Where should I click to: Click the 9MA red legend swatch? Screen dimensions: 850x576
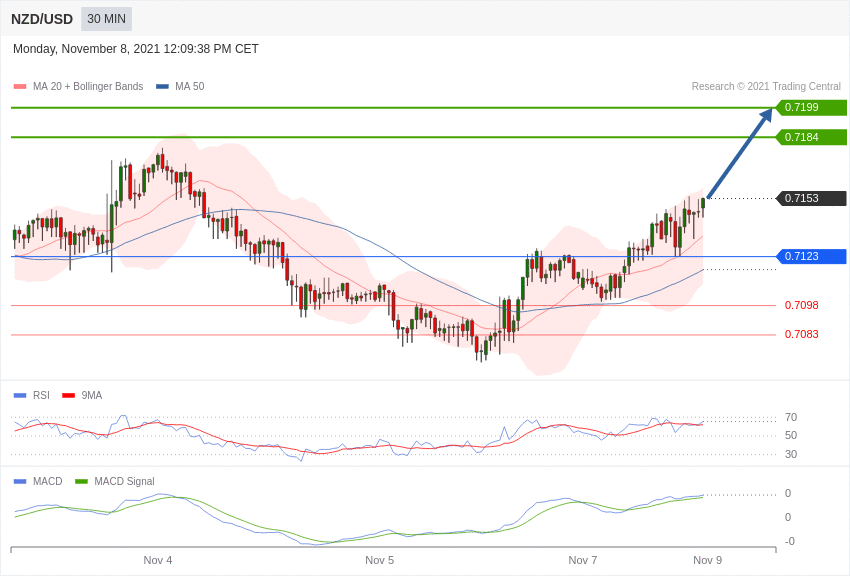[68, 396]
